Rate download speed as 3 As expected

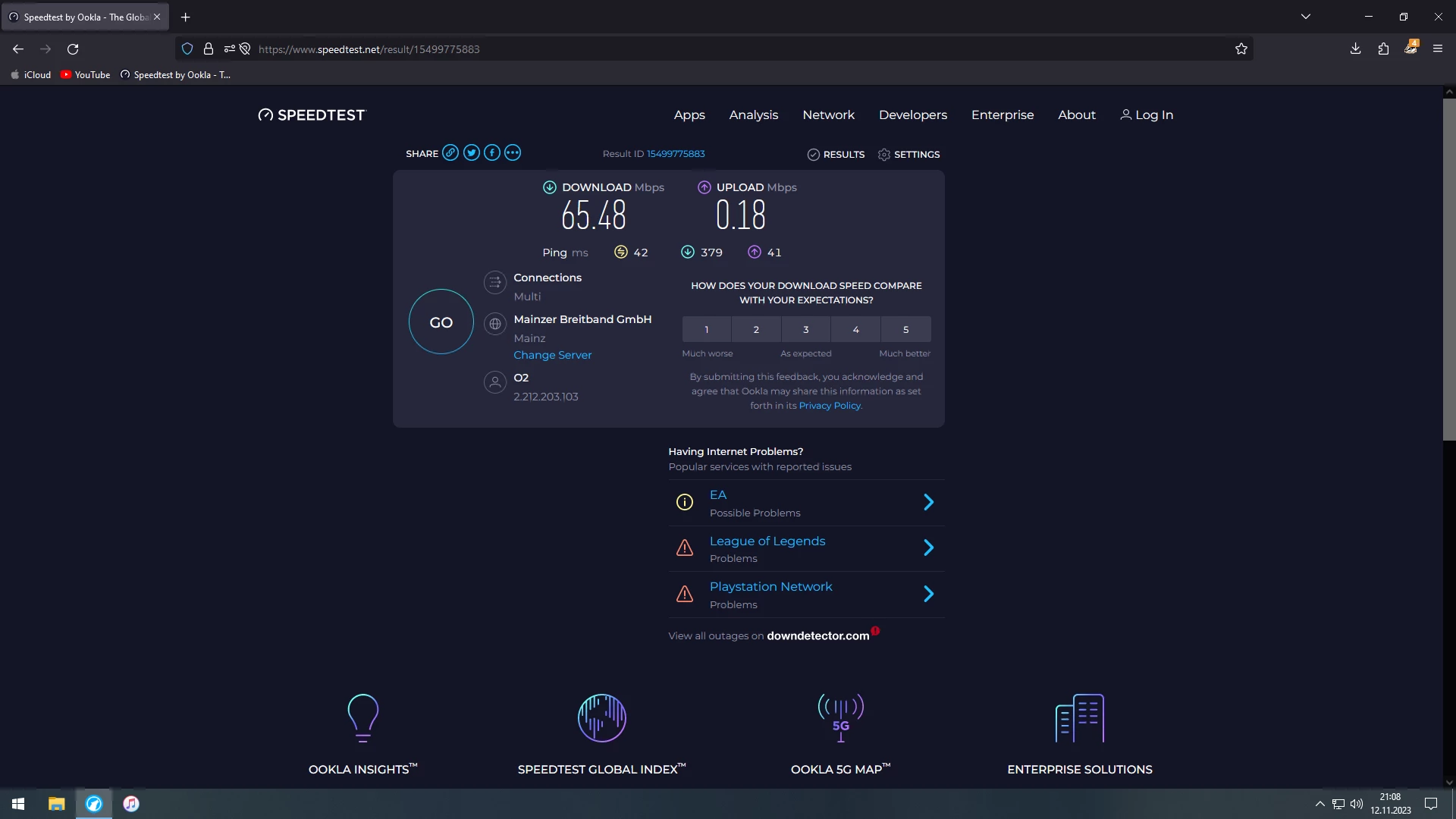pyautogui.click(x=805, y=330)
